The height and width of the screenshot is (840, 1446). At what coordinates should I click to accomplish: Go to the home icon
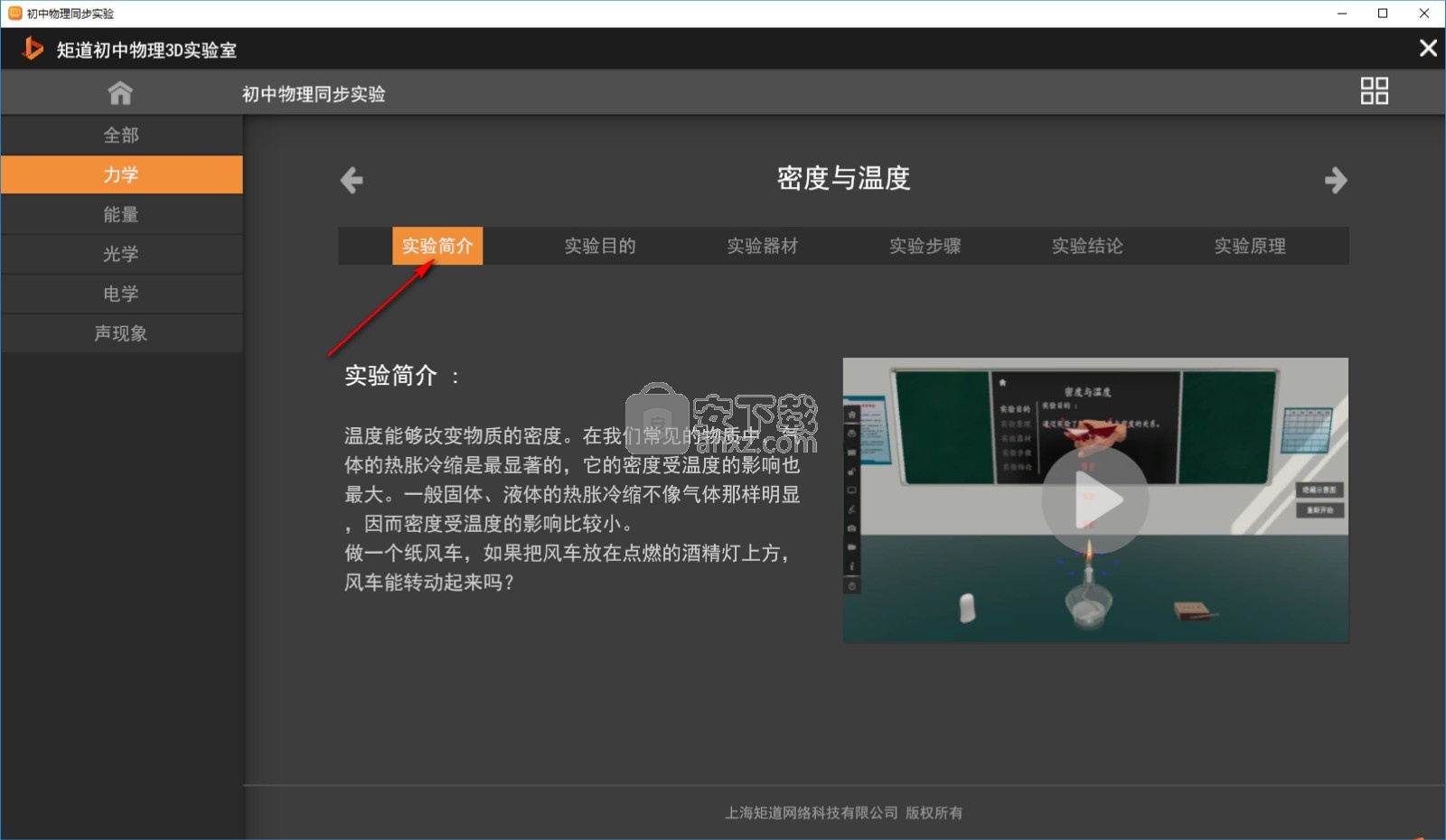[x=120, y=93]
